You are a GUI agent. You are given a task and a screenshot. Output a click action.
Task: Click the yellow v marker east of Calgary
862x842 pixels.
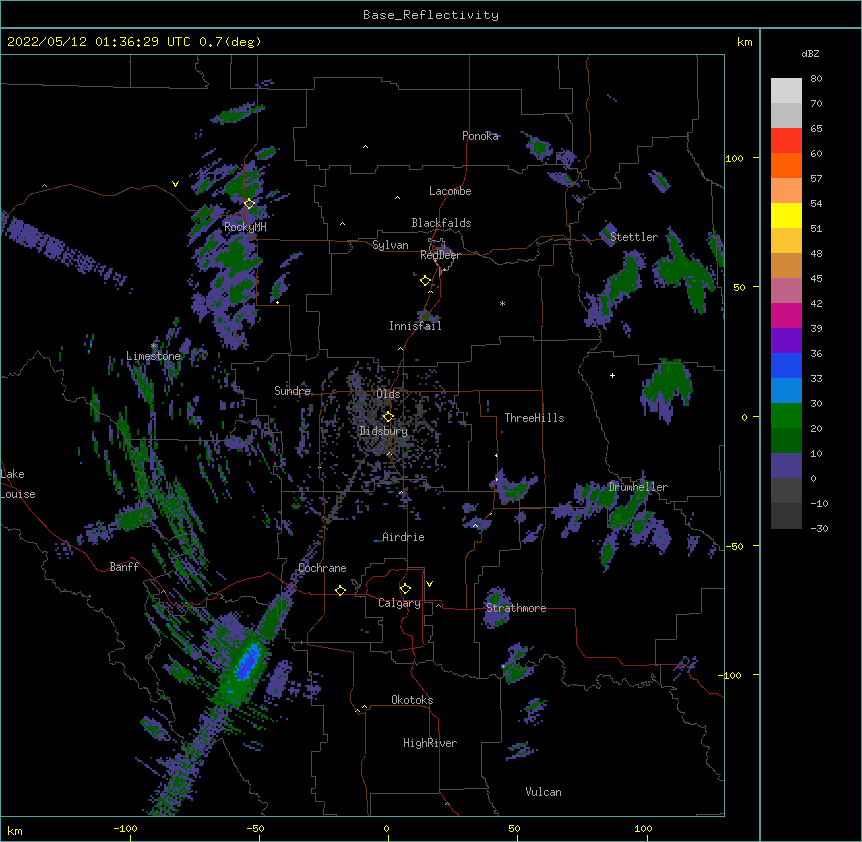(429, 584)
